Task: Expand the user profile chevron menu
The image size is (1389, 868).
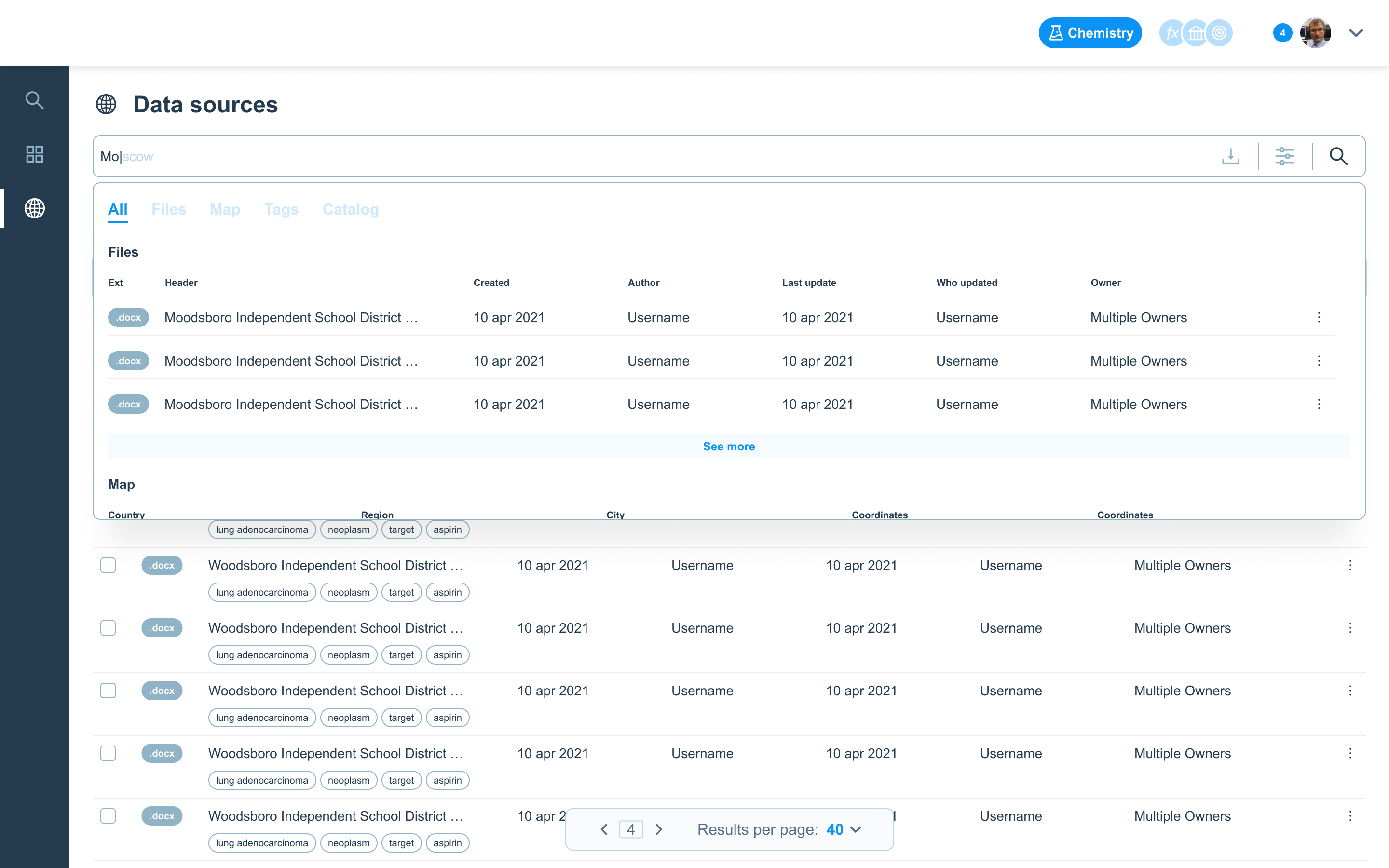Action: coord(1356,33)
